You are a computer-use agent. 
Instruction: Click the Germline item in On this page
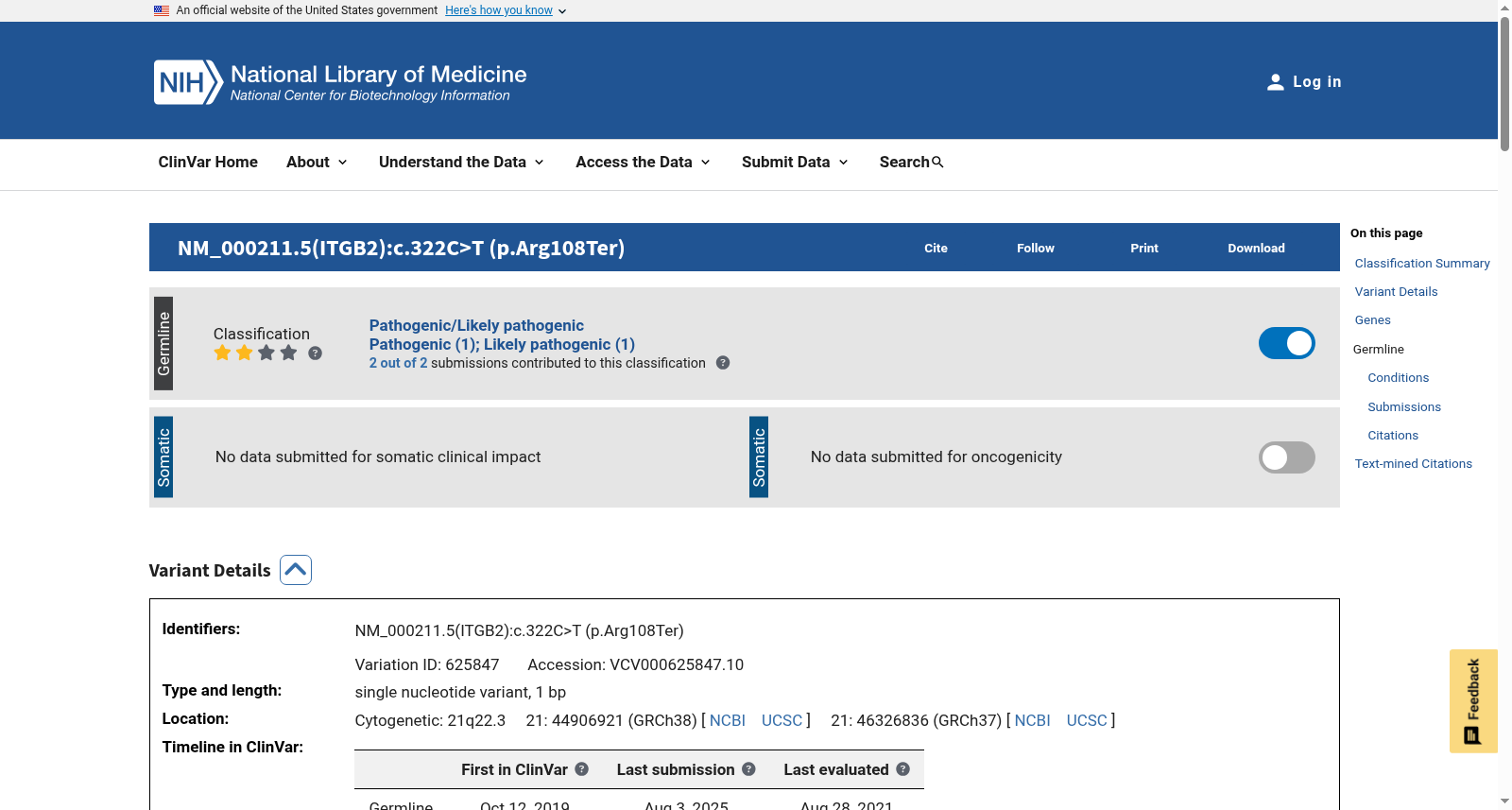1378,350
